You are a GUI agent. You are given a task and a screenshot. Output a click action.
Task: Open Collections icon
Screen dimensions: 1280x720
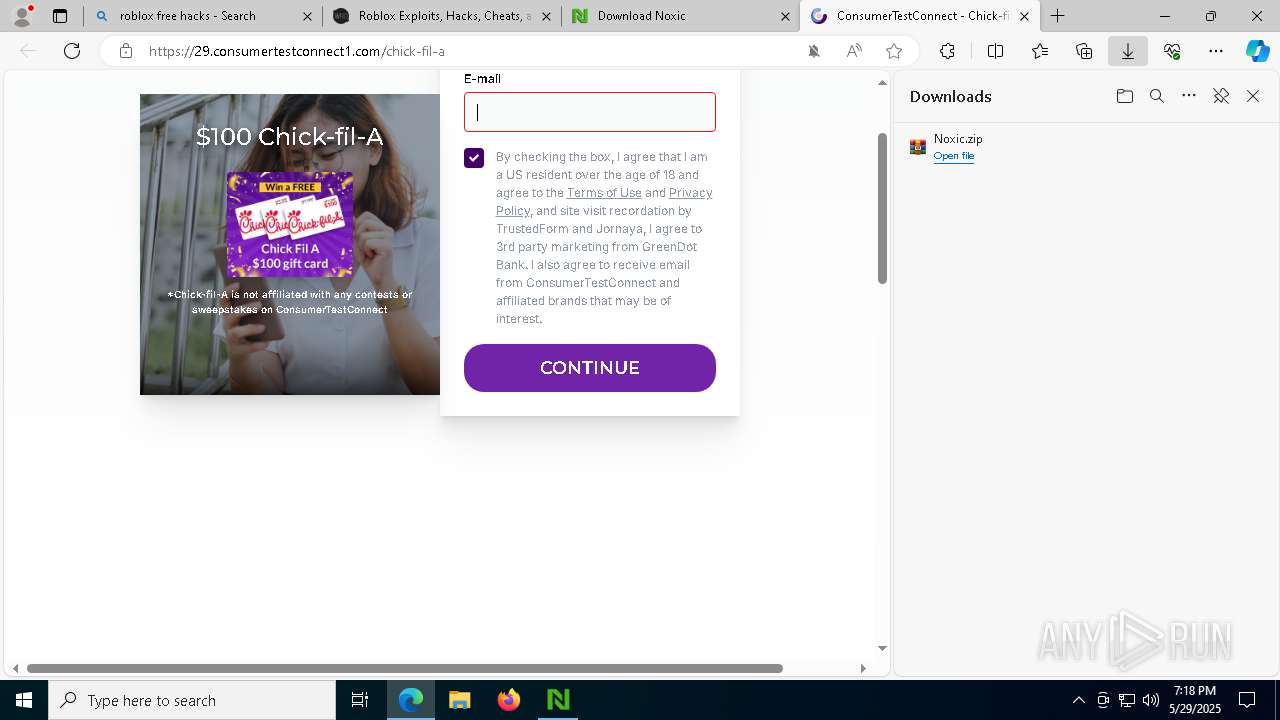1084,51
